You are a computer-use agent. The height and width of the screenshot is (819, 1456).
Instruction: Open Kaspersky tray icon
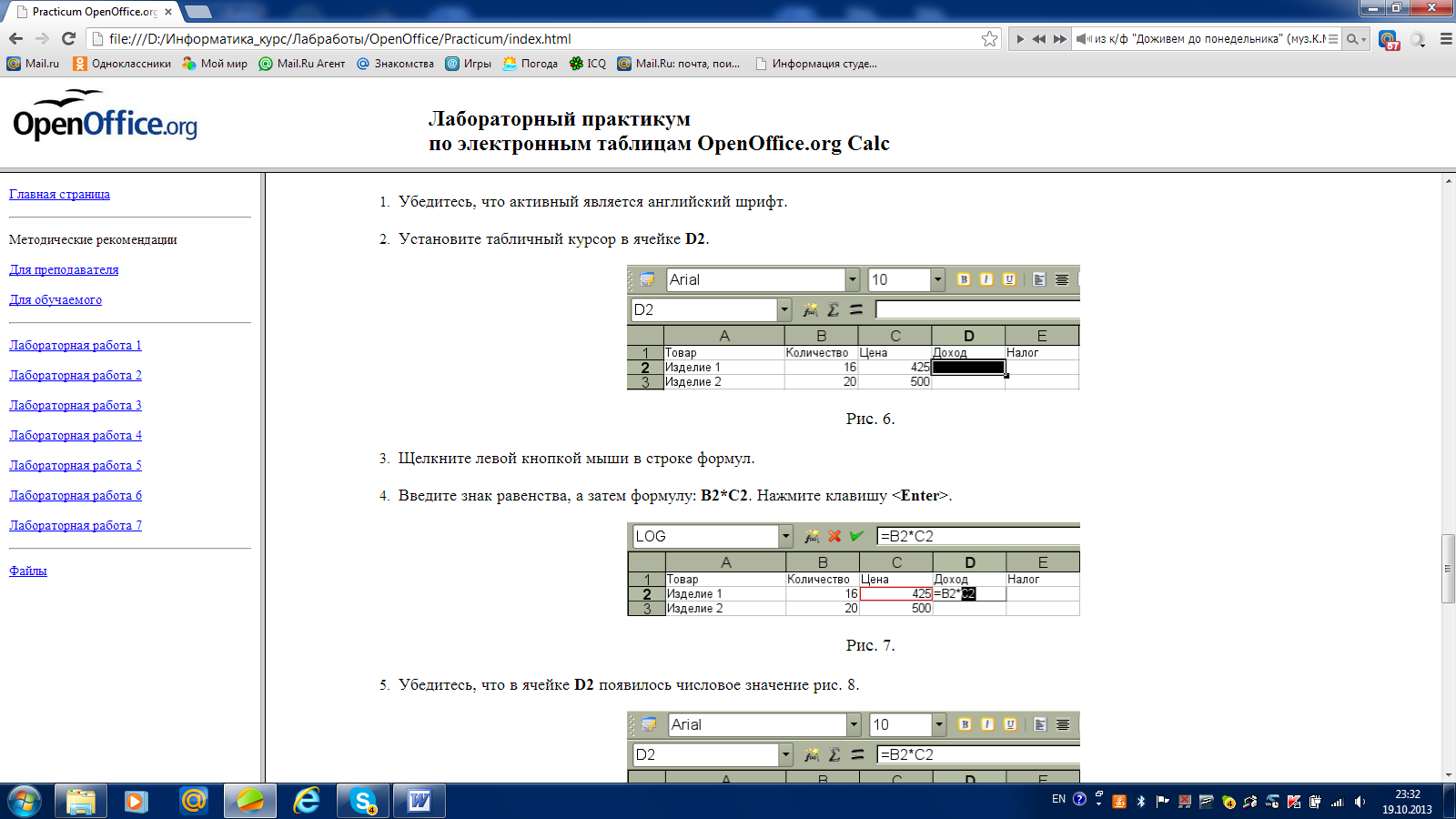tap(1294, 802)
